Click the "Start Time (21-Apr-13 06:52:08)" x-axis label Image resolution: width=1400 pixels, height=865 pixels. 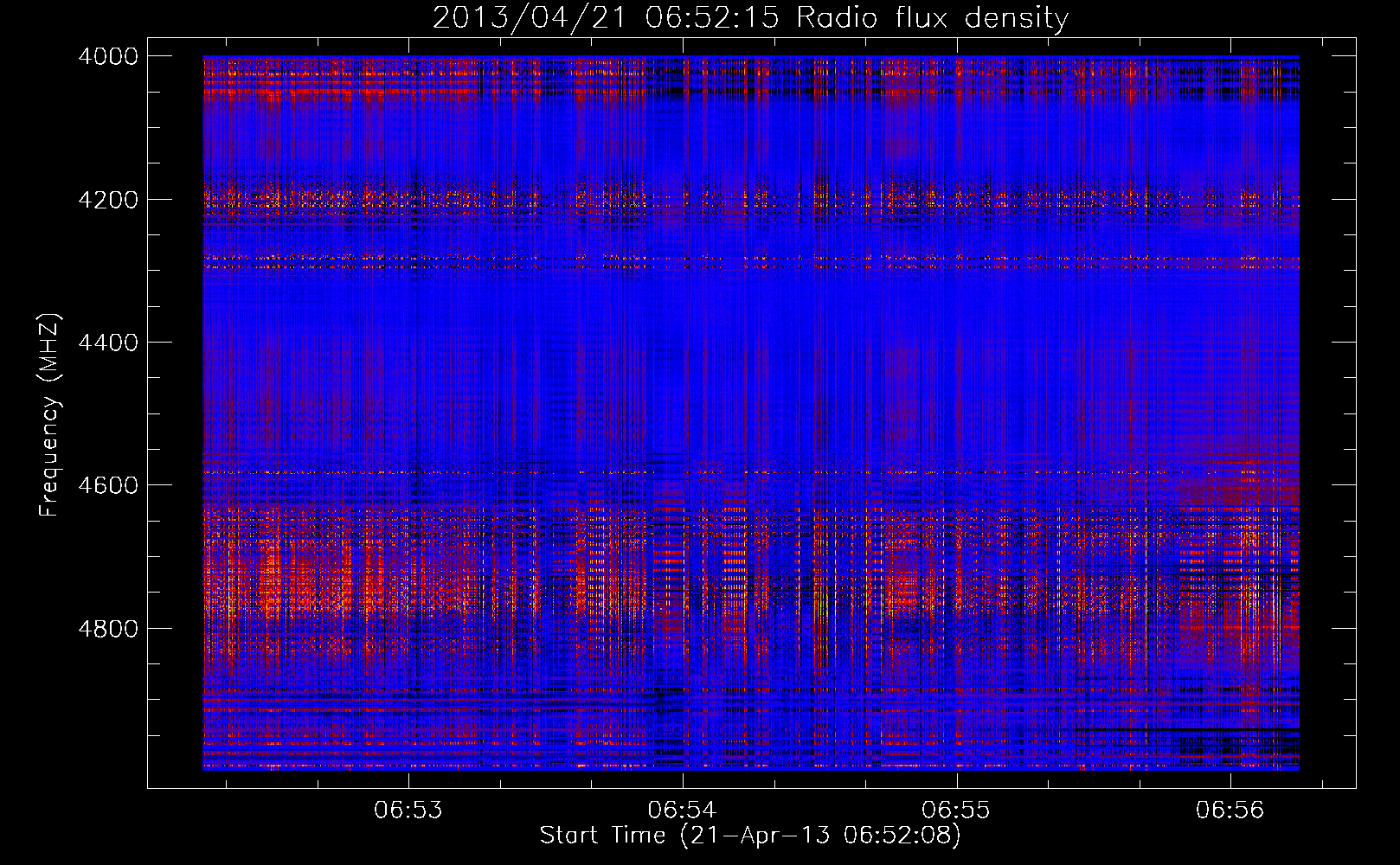(750, 836)
